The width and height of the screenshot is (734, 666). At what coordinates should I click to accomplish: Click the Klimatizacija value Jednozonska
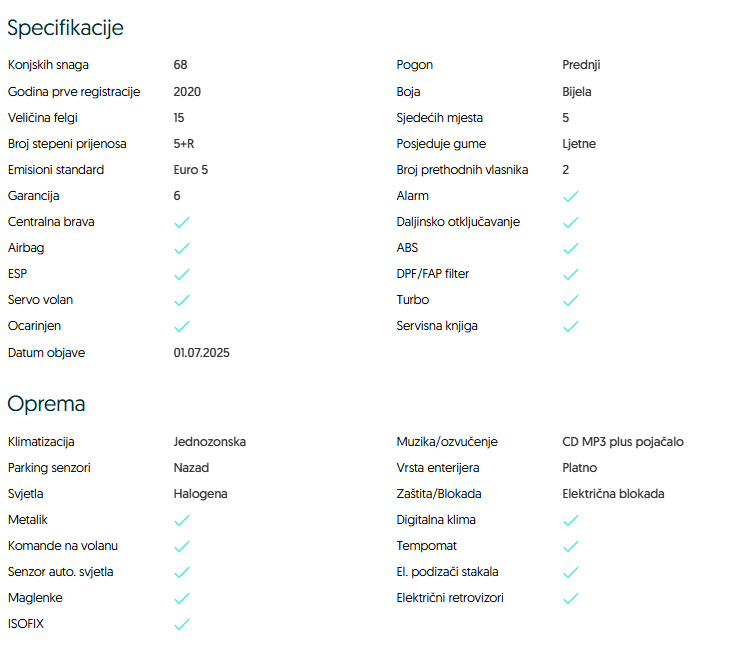click(x=209, y=442)
